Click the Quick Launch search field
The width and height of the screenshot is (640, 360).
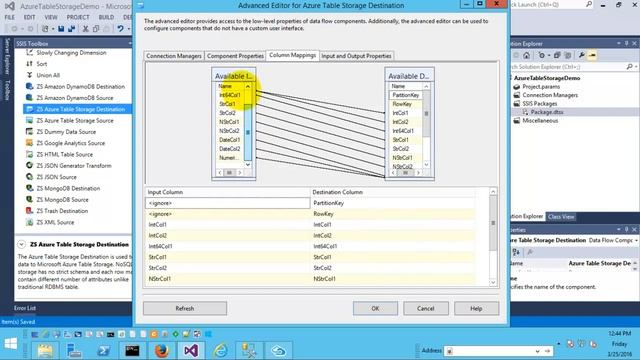pos(548,4)
